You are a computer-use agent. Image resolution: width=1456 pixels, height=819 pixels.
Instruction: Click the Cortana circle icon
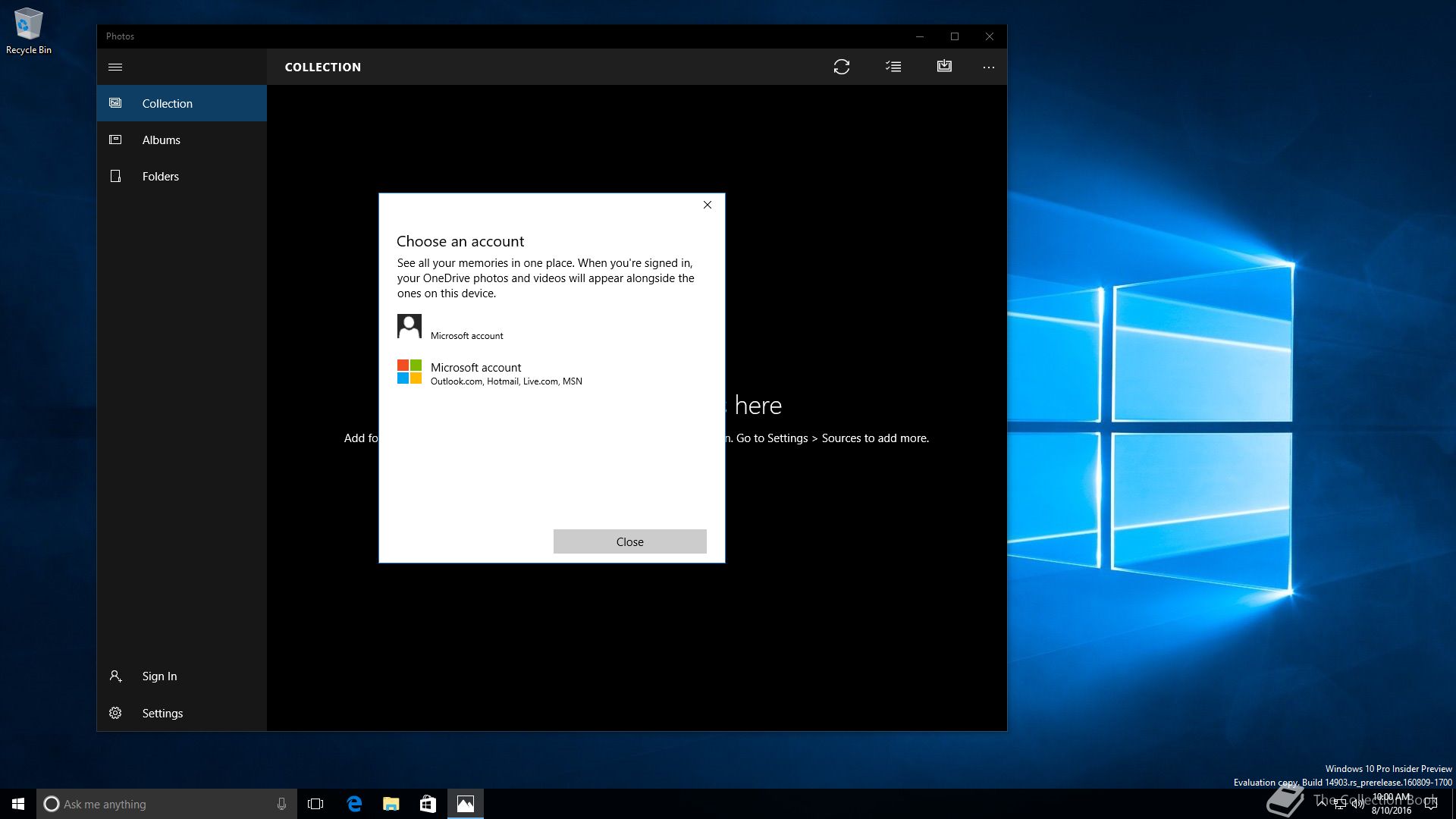coord(52,804)
